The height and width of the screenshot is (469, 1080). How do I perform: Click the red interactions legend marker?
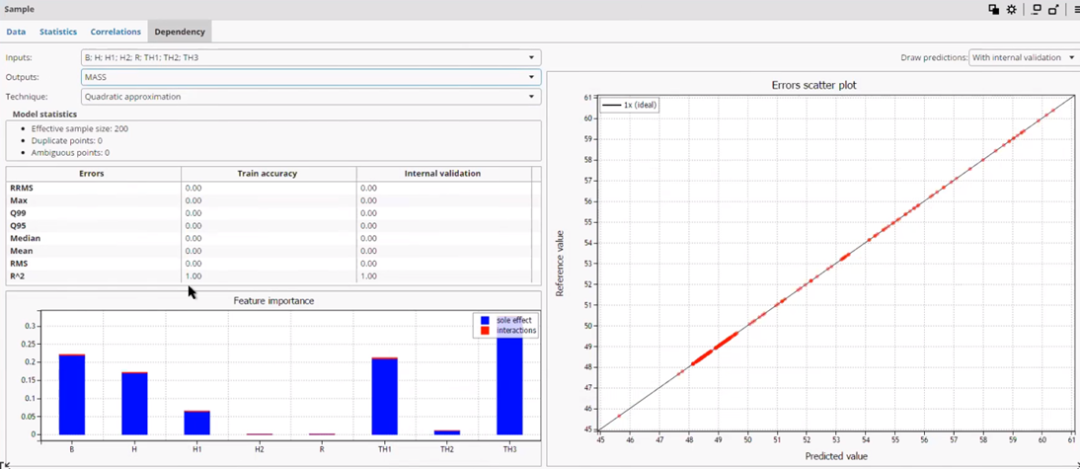(485, 331)
